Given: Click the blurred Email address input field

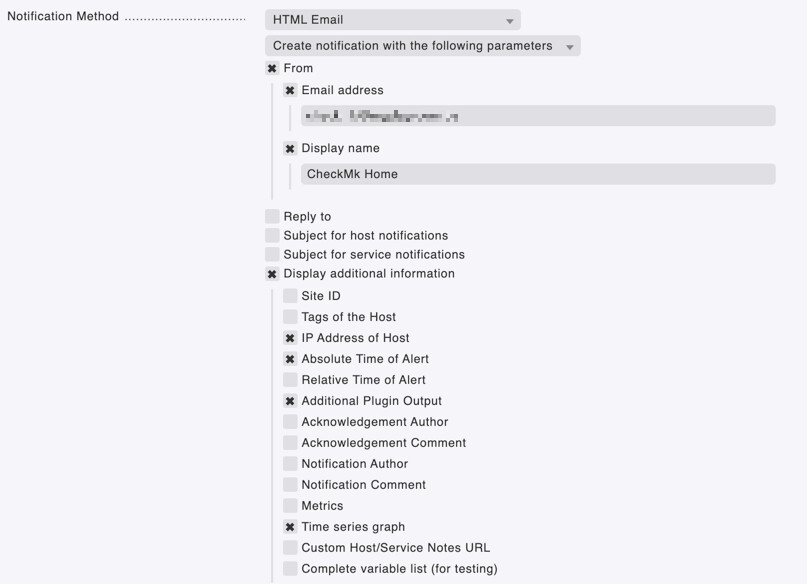Looking at the screenshot, I should click(x=537, y=115).
